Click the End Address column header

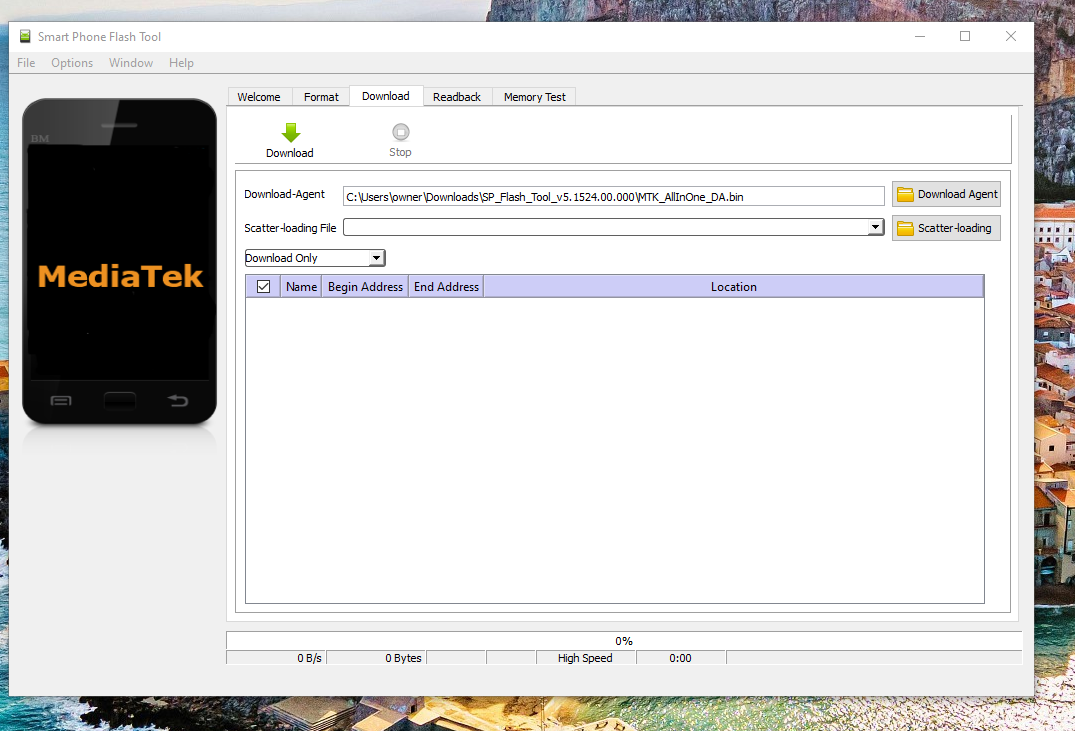446,287
